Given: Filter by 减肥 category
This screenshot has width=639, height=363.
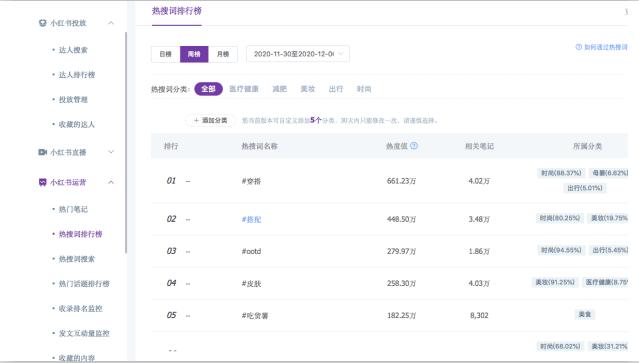Looking at the screenshot, I should [279, 89].
